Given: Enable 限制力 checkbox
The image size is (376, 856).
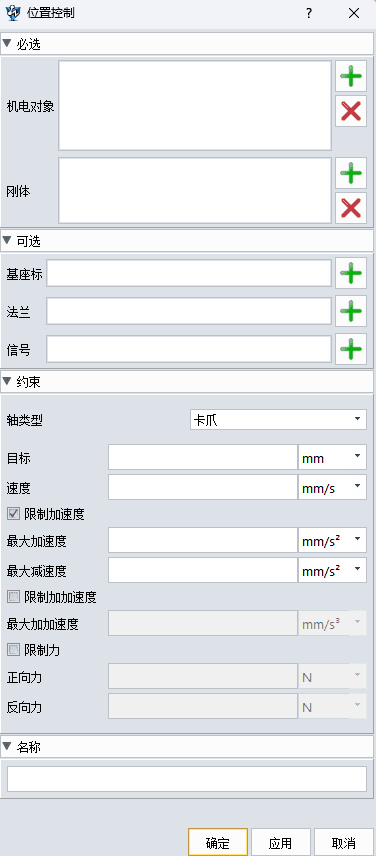Looking at the screenshot, I should coord(13,650).
